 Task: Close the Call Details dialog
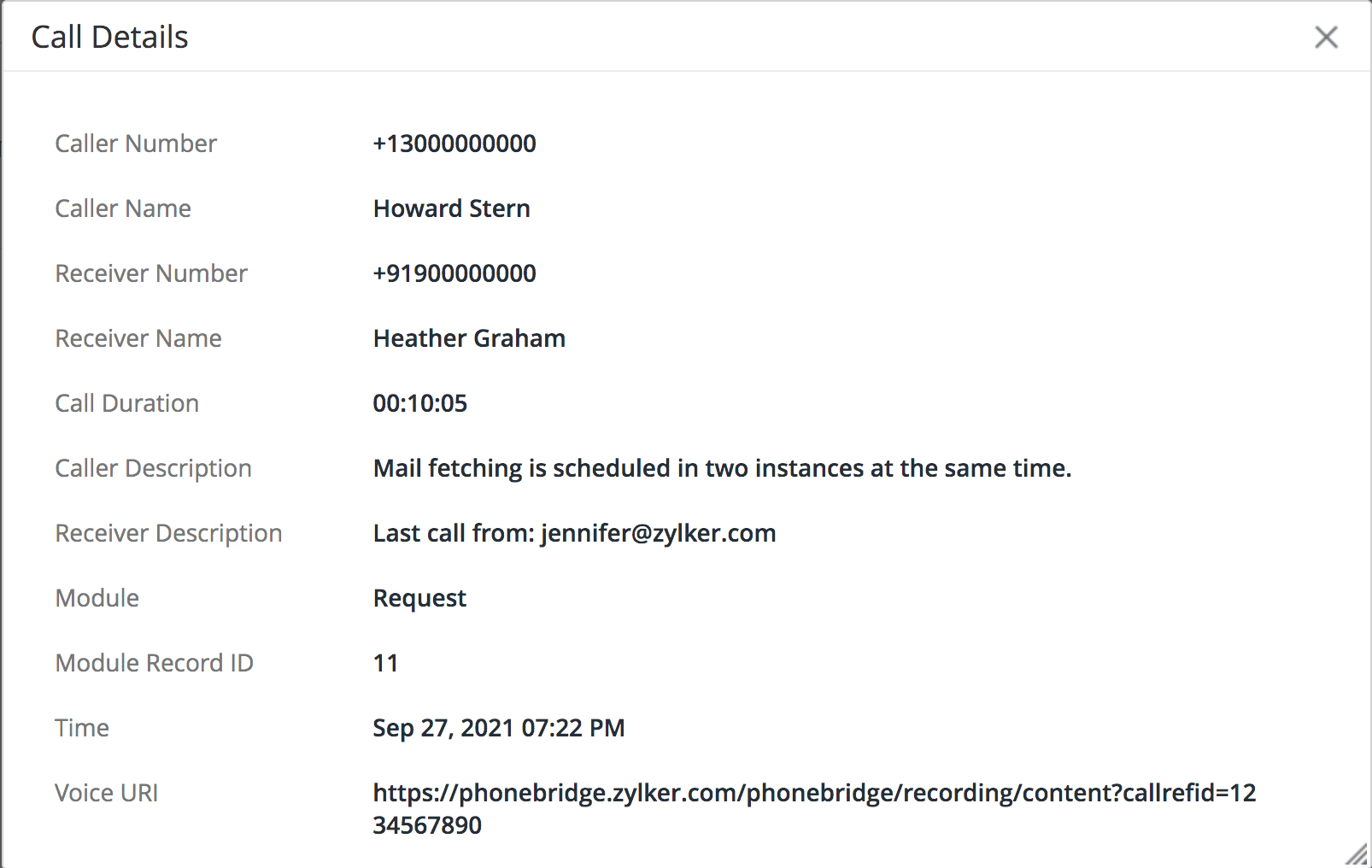[1326, 37]
